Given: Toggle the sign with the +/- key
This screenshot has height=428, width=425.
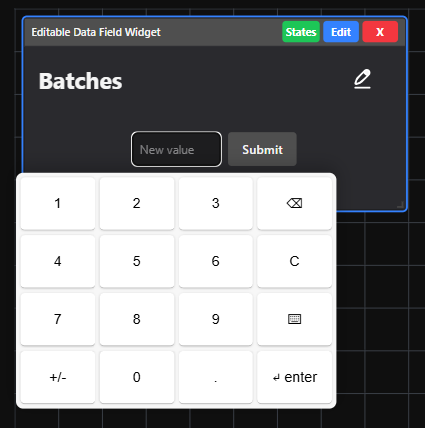Looking at the screenshot, I should point(58,377).
